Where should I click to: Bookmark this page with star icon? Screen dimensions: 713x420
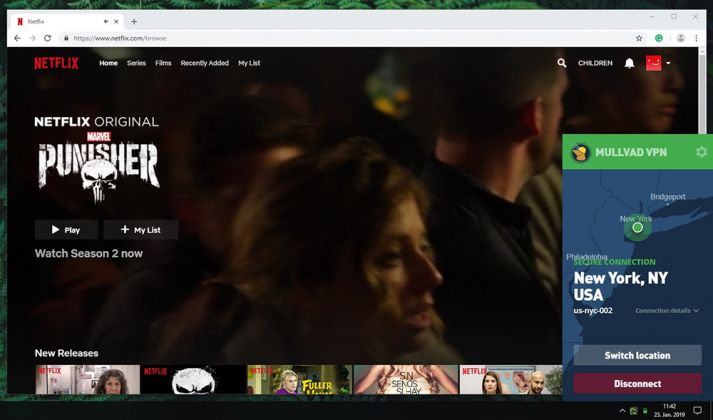(639, 38)
